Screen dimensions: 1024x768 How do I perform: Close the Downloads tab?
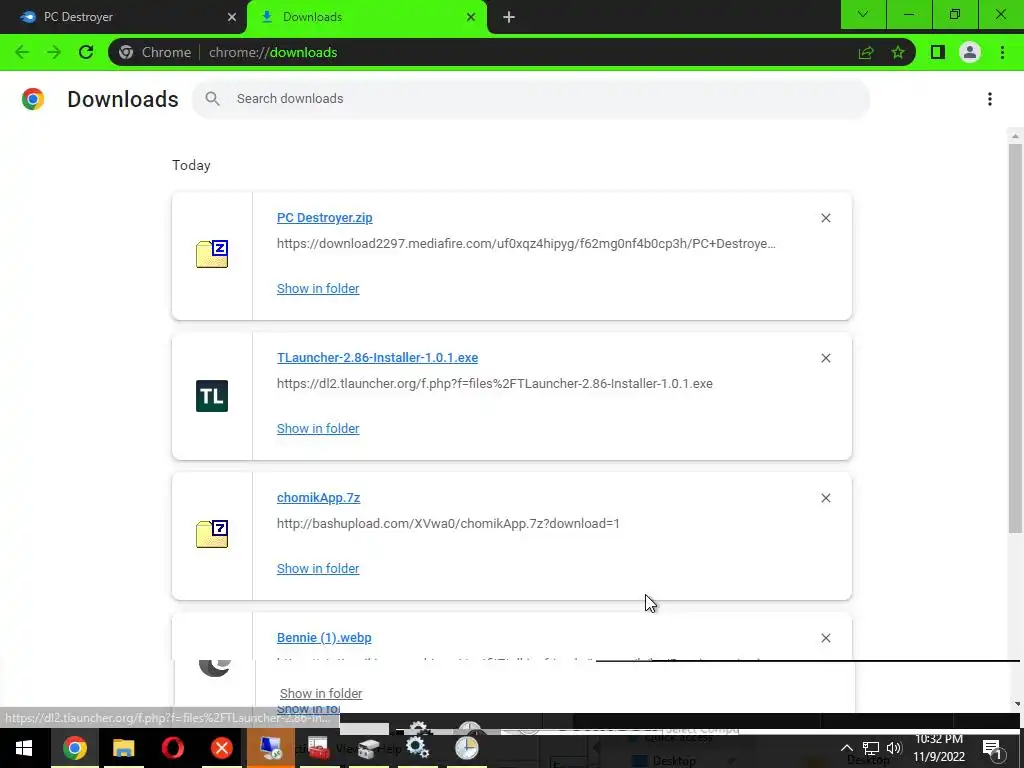click(x=471, y=17)
